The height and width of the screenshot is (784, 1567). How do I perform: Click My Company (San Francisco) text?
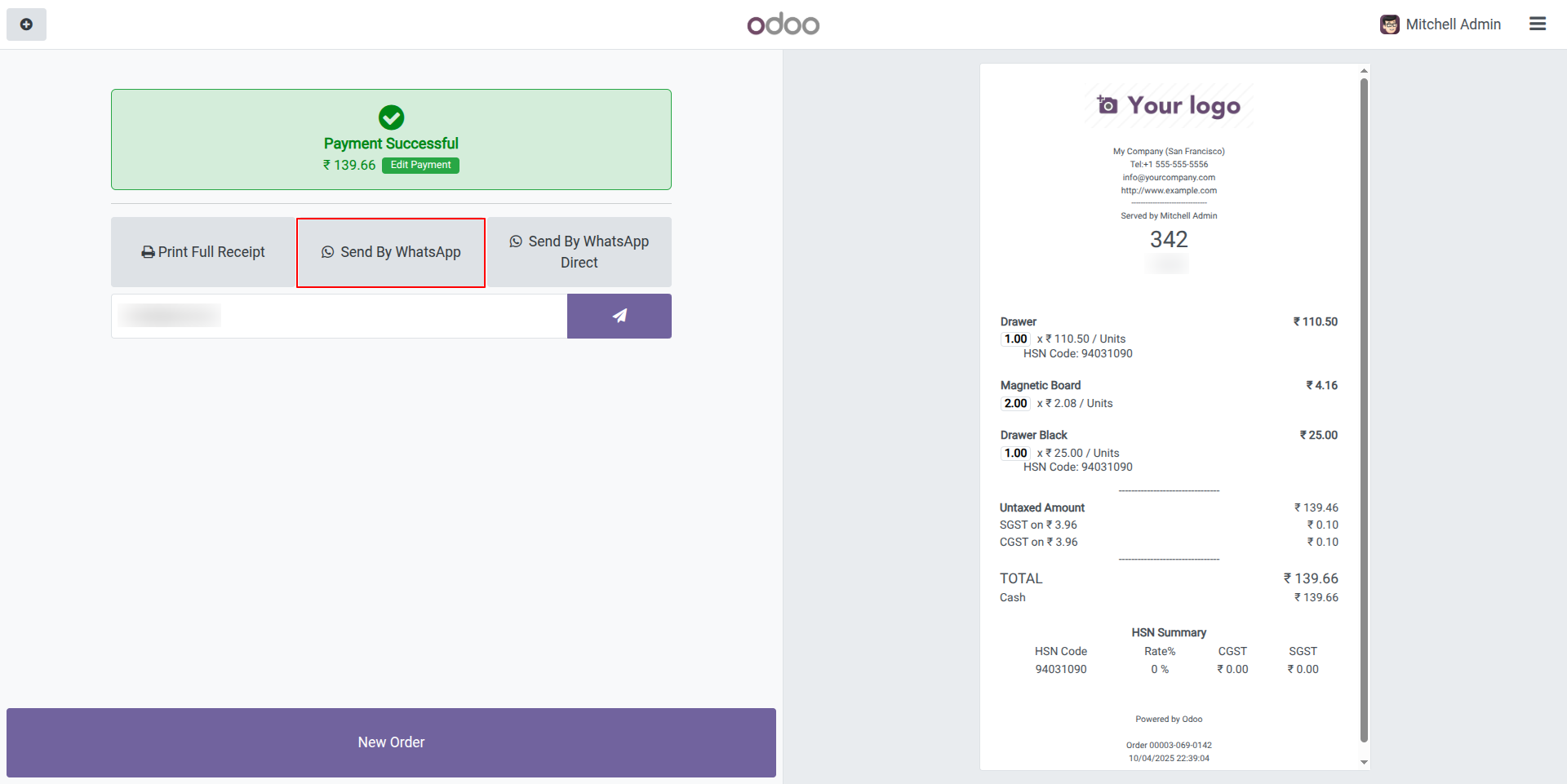click(x=1169, y=151)
